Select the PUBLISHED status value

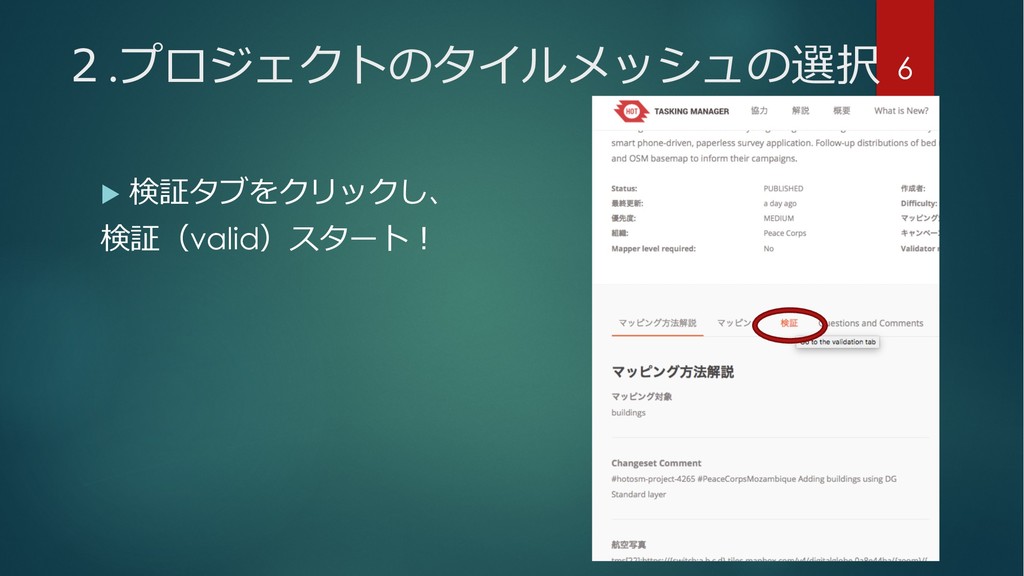pos(783,188)
